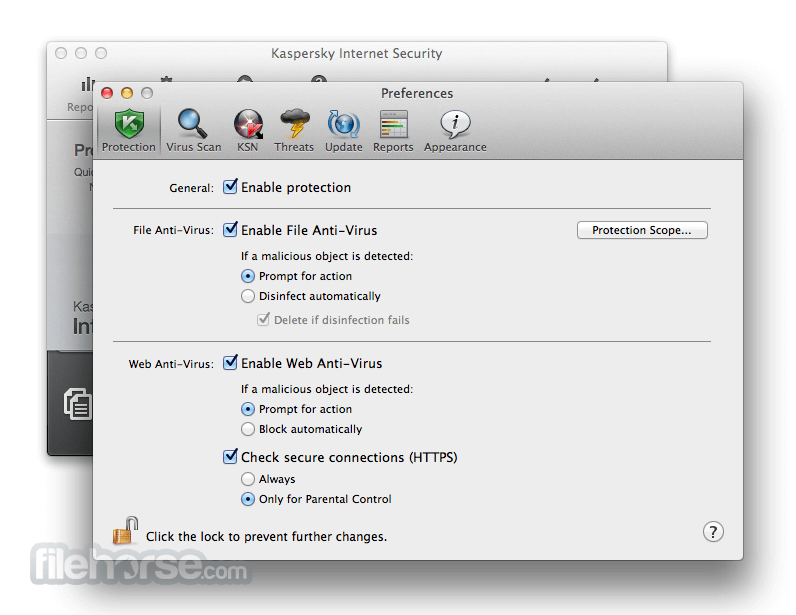This screenshot has width=796, height=615.
Task: Click the documents icon in Kaspersky main window
Action: point(78,404)
